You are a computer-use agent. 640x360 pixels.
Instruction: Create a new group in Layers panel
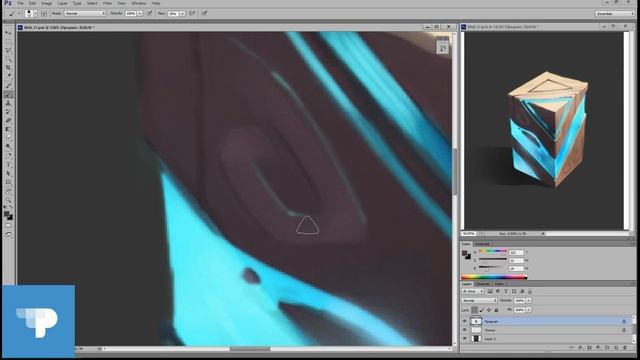[x=607, y=348]
